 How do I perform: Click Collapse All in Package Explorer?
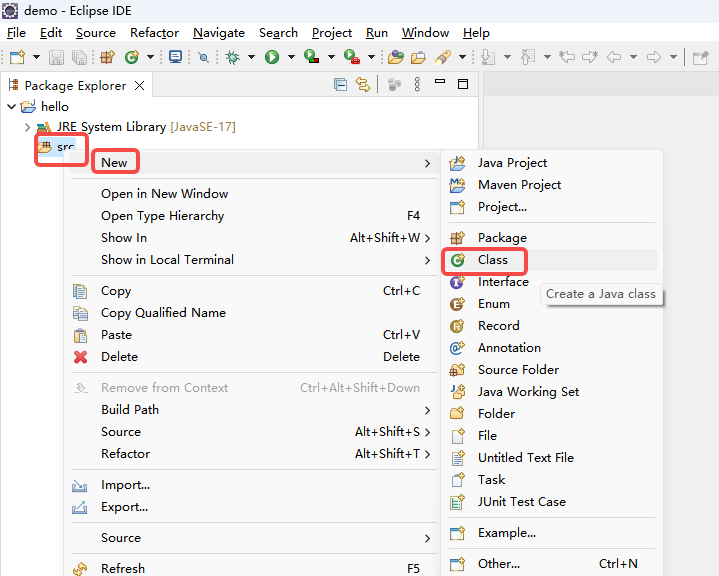pyautogui.click(x=340, y=85)
